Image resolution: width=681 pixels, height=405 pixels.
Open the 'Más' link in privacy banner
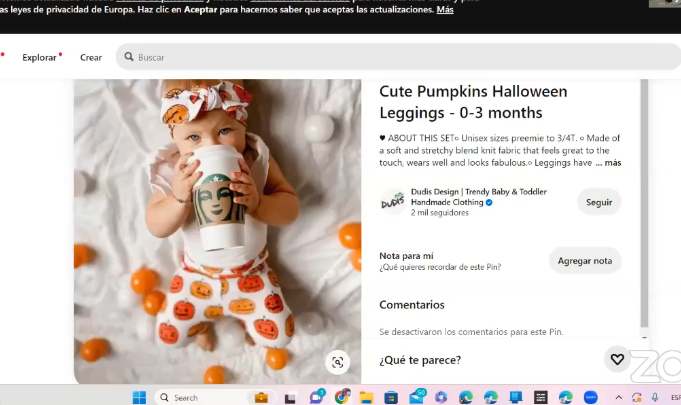tap(445, 10)
